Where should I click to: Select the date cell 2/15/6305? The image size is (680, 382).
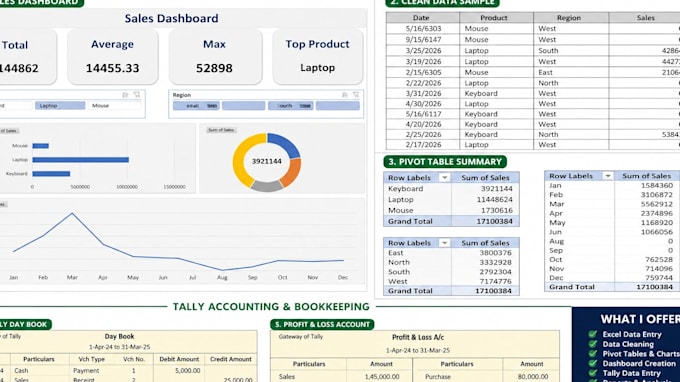click(423, 72)
